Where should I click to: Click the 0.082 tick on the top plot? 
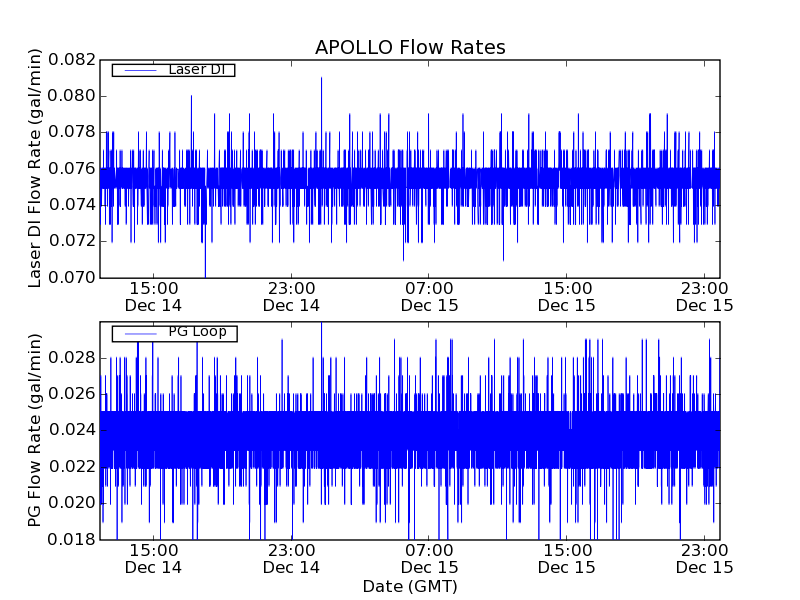pyautogui.click(x=69, y=60)
